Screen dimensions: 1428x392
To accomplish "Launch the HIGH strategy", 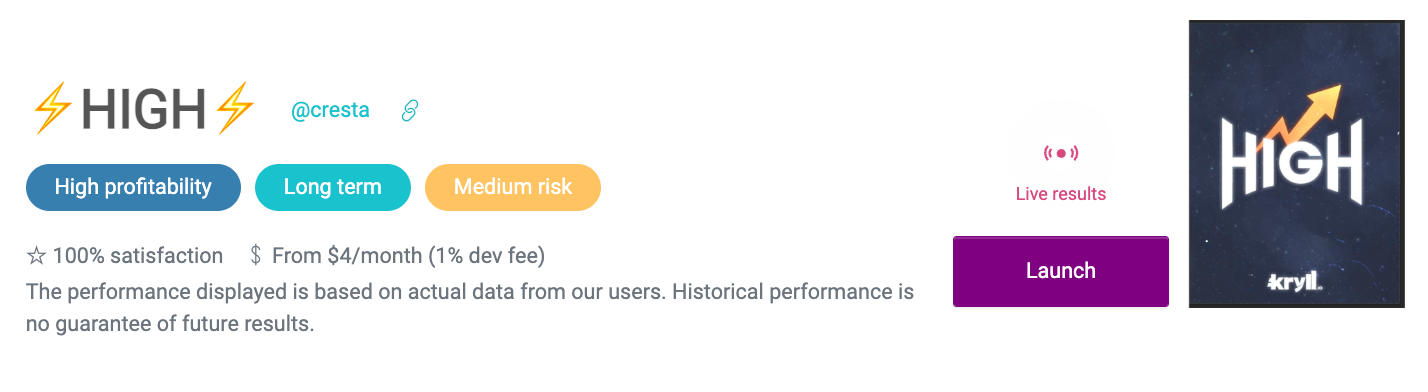I will [x=1061, y=271].
